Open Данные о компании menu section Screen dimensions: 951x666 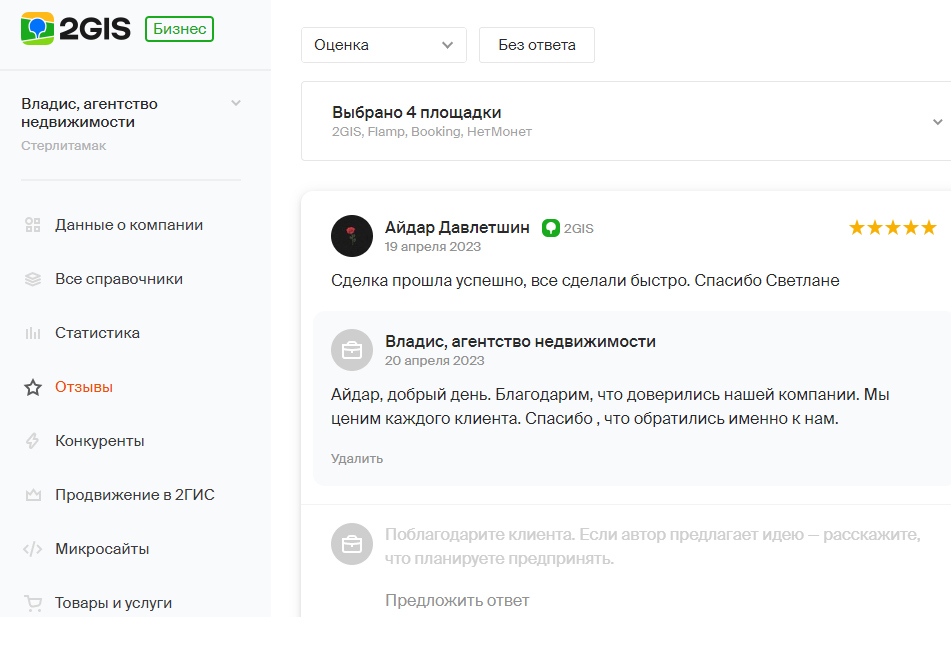pos(131,225)
